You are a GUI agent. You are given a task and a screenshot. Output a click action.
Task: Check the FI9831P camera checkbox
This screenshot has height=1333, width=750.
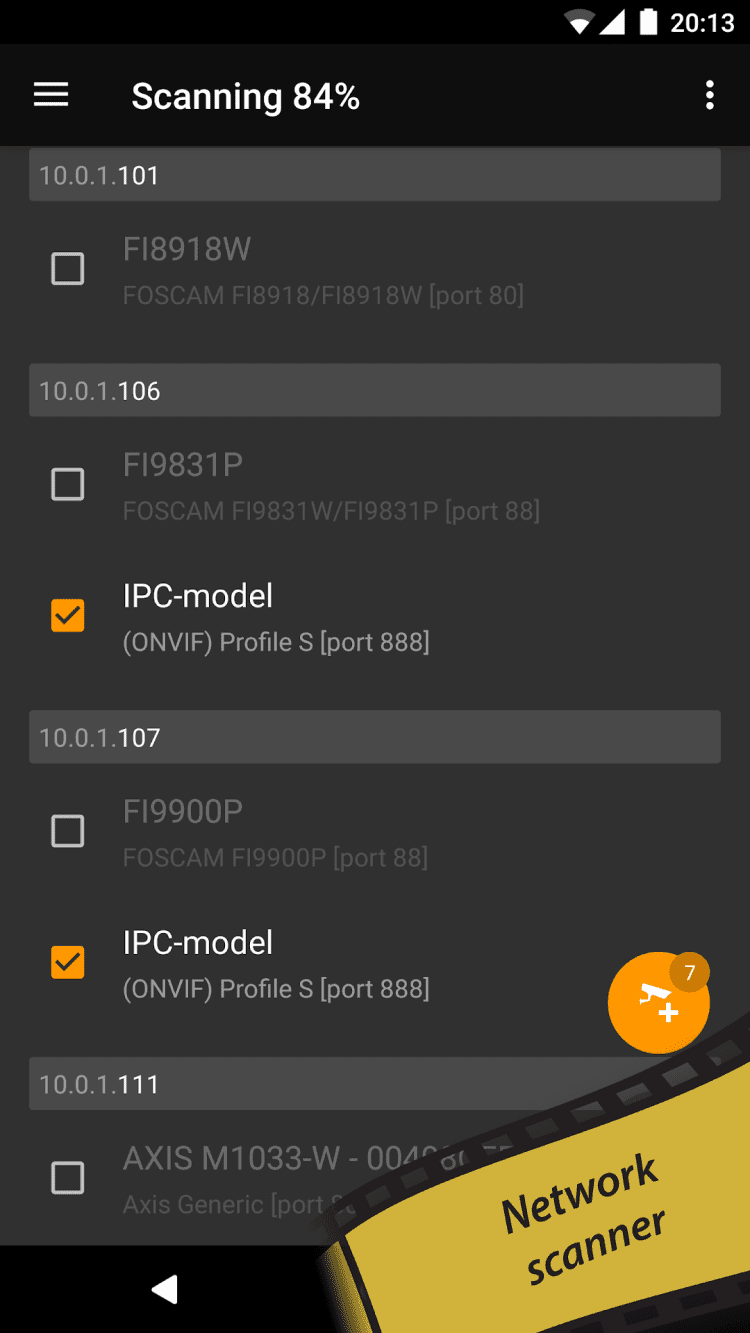(68, 485)
